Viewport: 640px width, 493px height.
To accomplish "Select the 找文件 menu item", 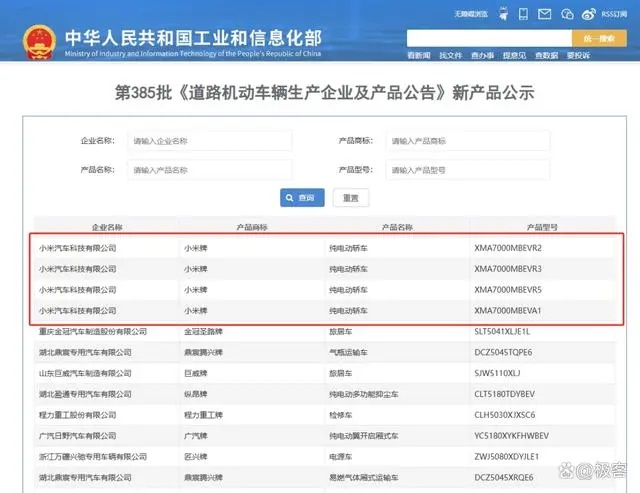I will pyautogui.click(x=450, y=55).
